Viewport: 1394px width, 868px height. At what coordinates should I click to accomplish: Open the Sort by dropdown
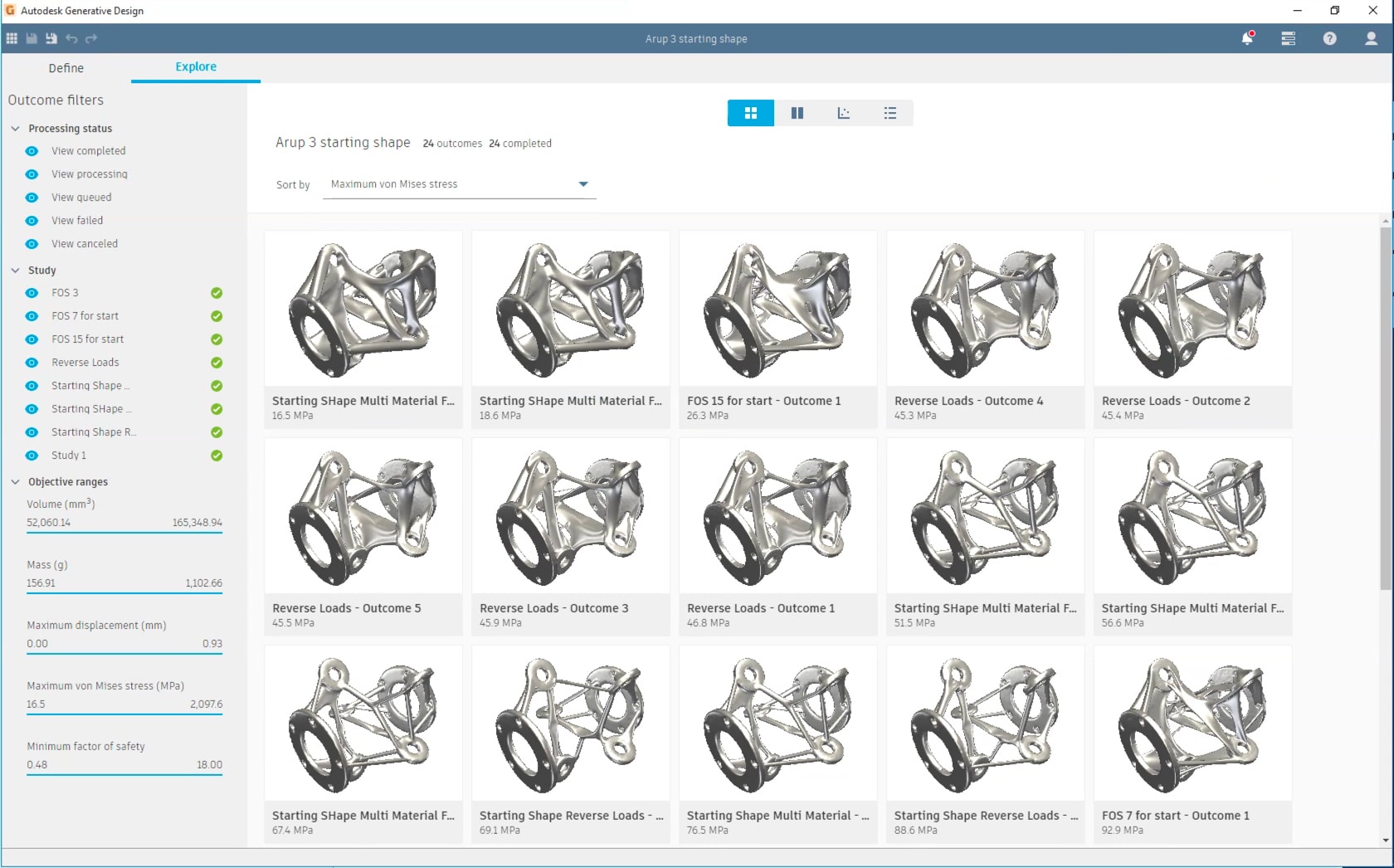tap(583, 184)
